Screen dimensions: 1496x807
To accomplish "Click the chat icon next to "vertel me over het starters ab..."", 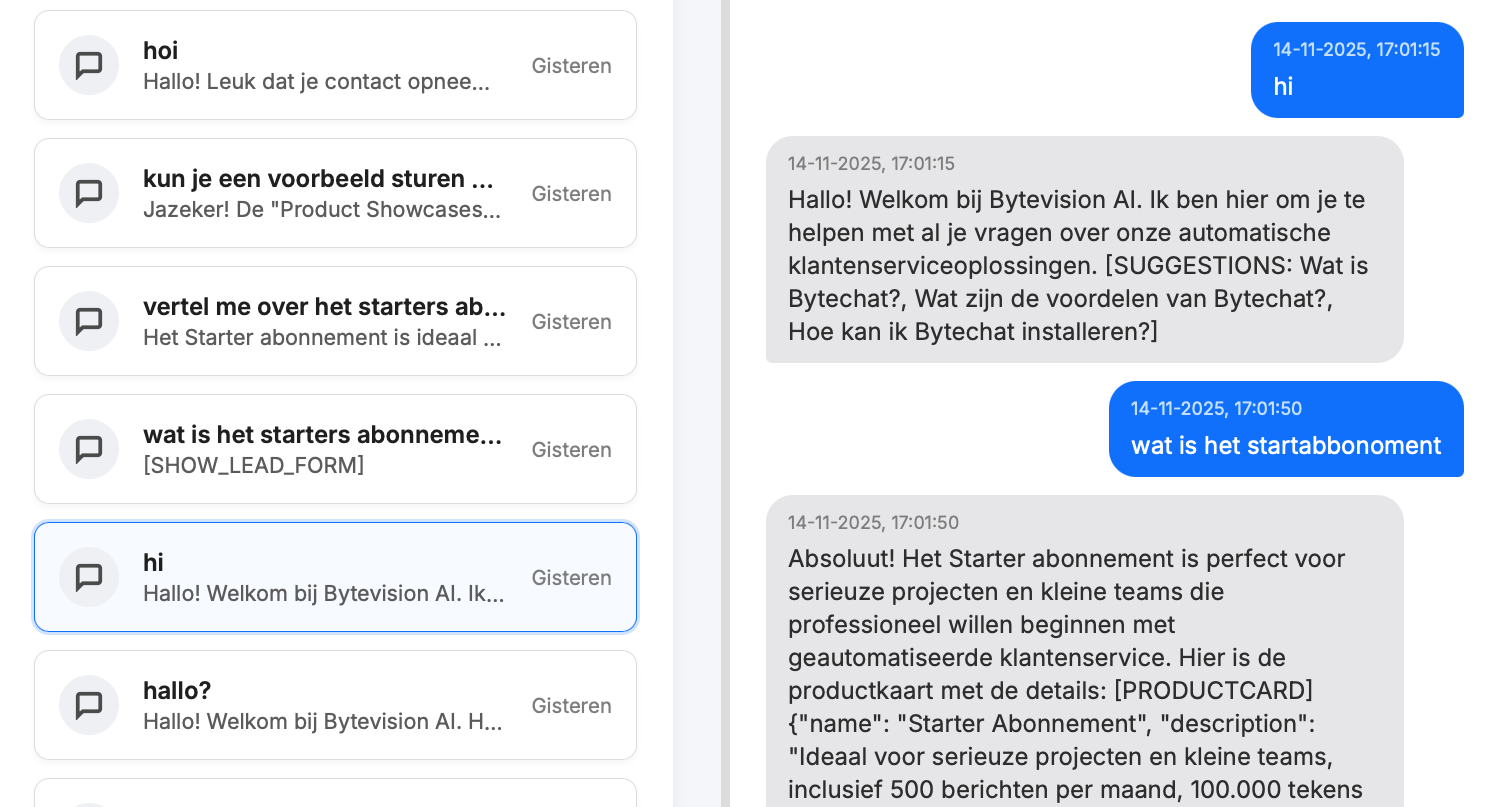I will click(89, 321).
